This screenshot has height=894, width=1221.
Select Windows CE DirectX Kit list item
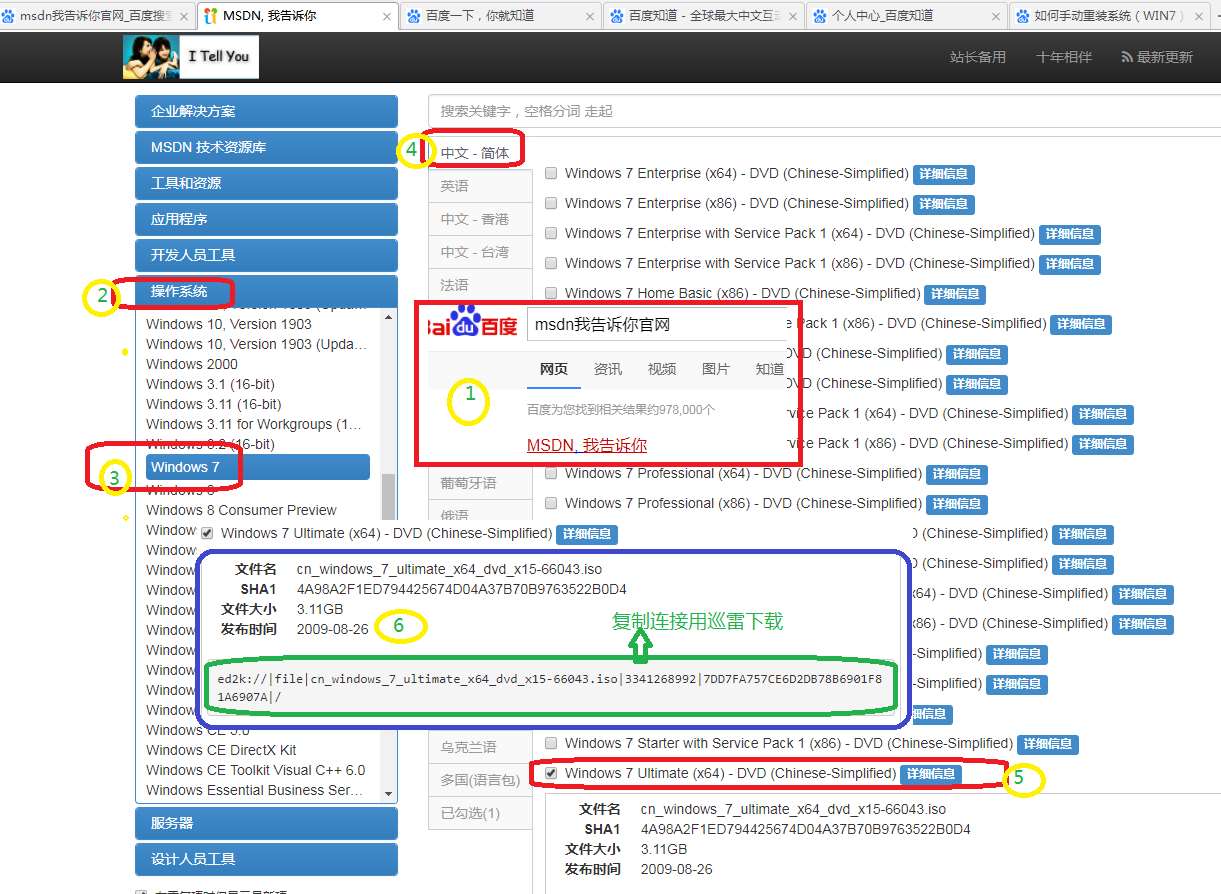coord(221,750)
